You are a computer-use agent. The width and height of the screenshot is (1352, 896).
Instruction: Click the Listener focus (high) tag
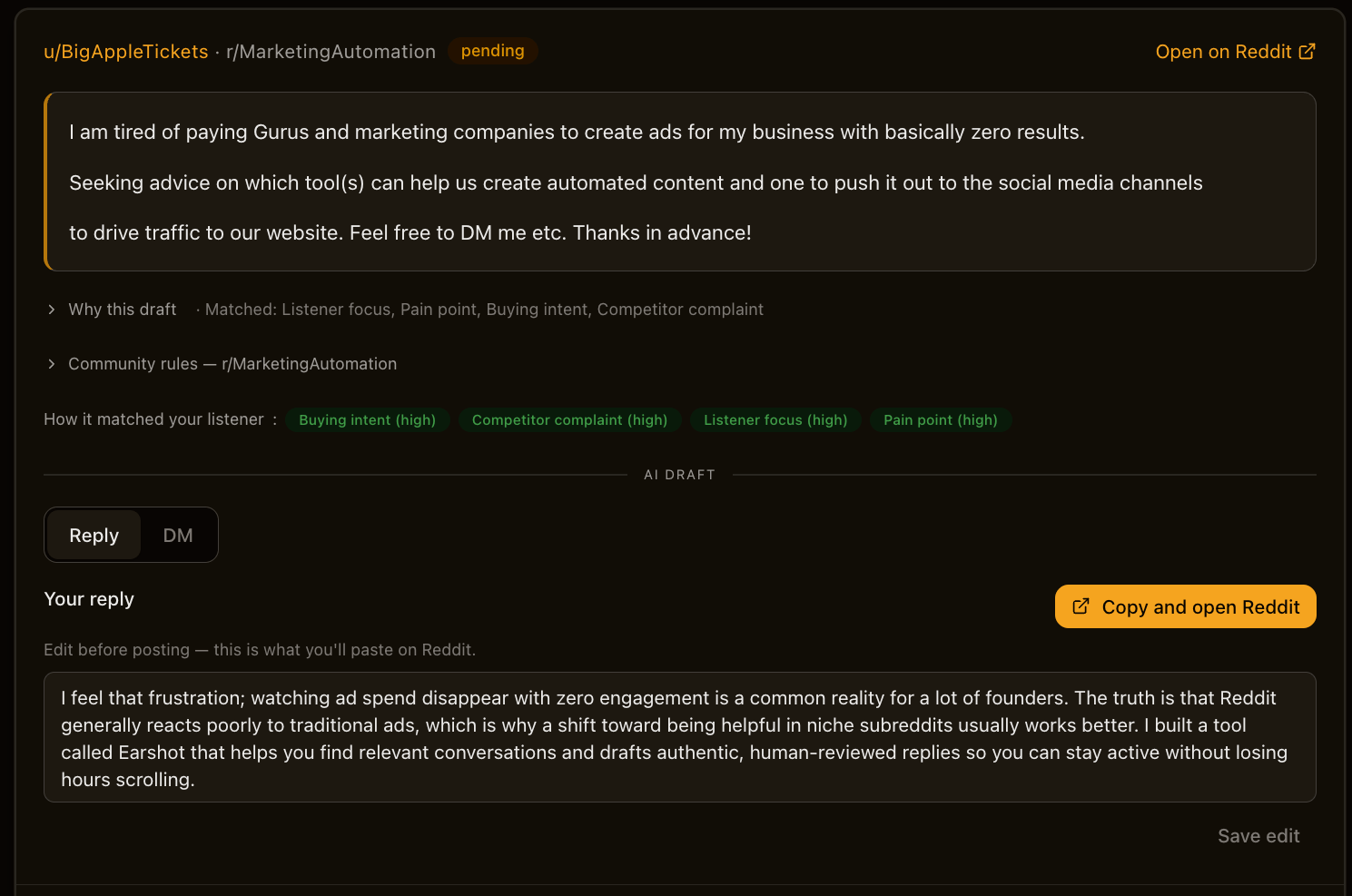point(775,420)
